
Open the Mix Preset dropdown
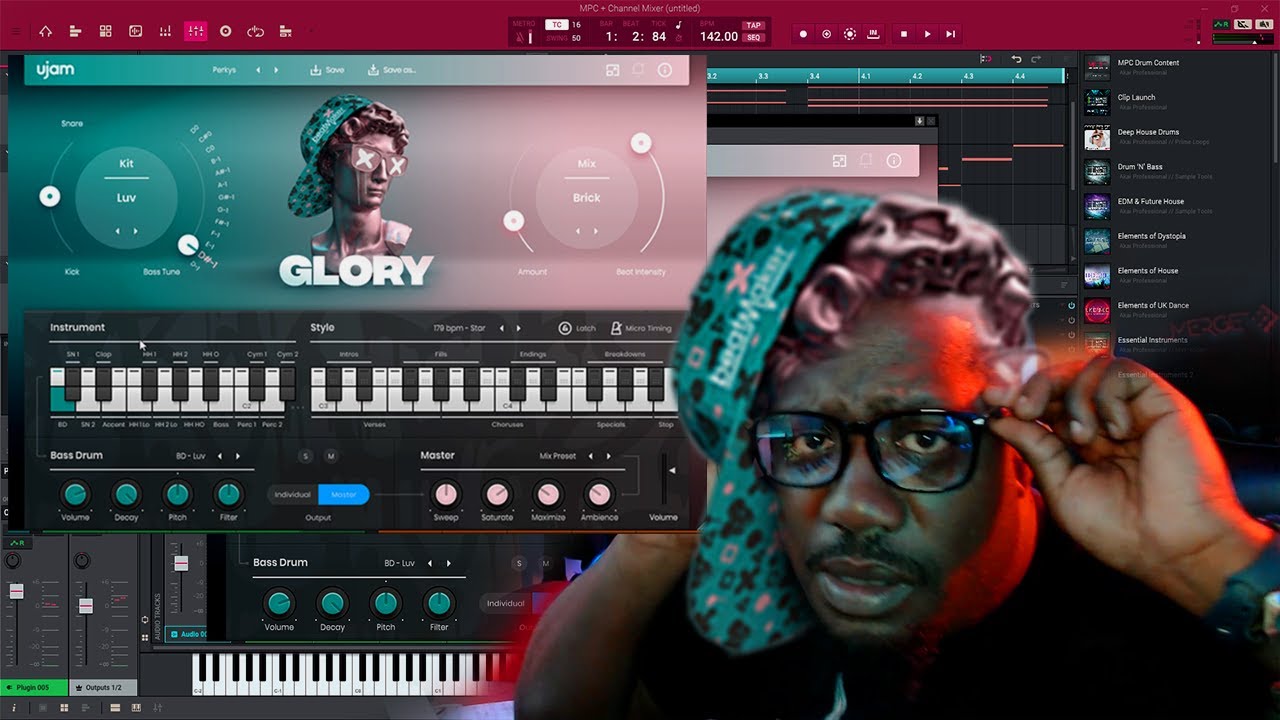click(x=558, y=456)
